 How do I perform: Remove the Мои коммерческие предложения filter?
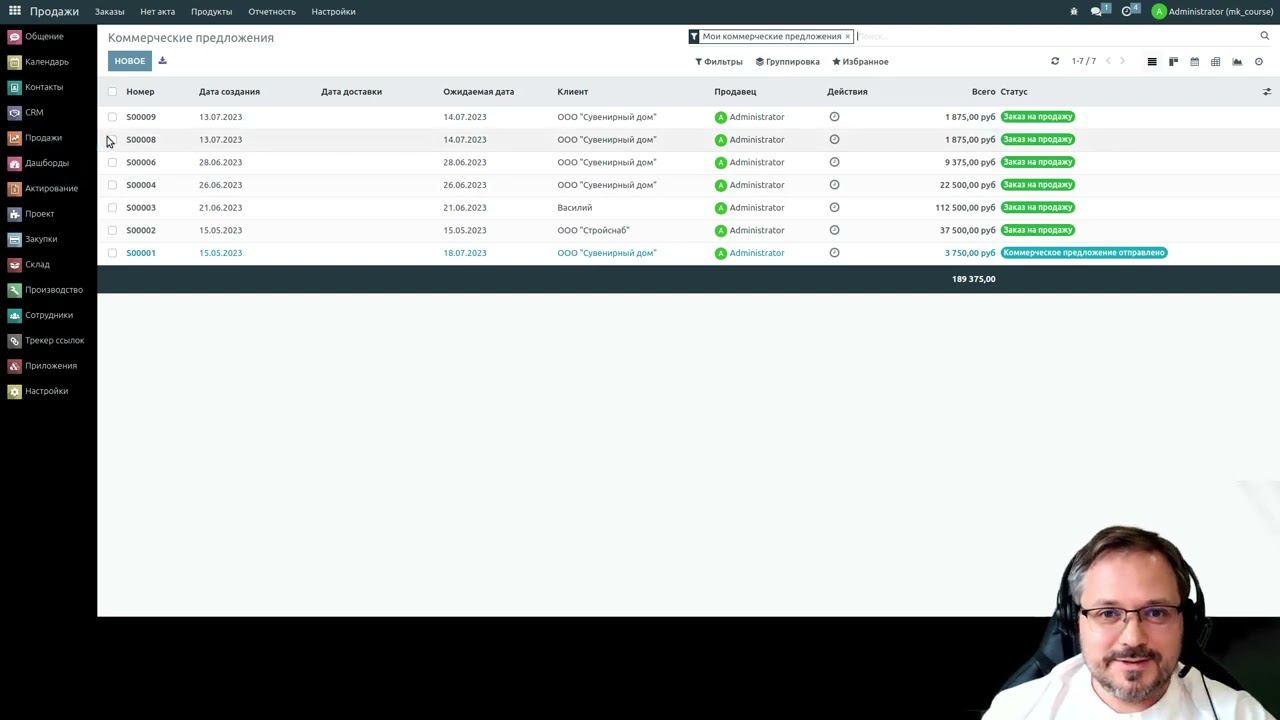tap(847, 36)
